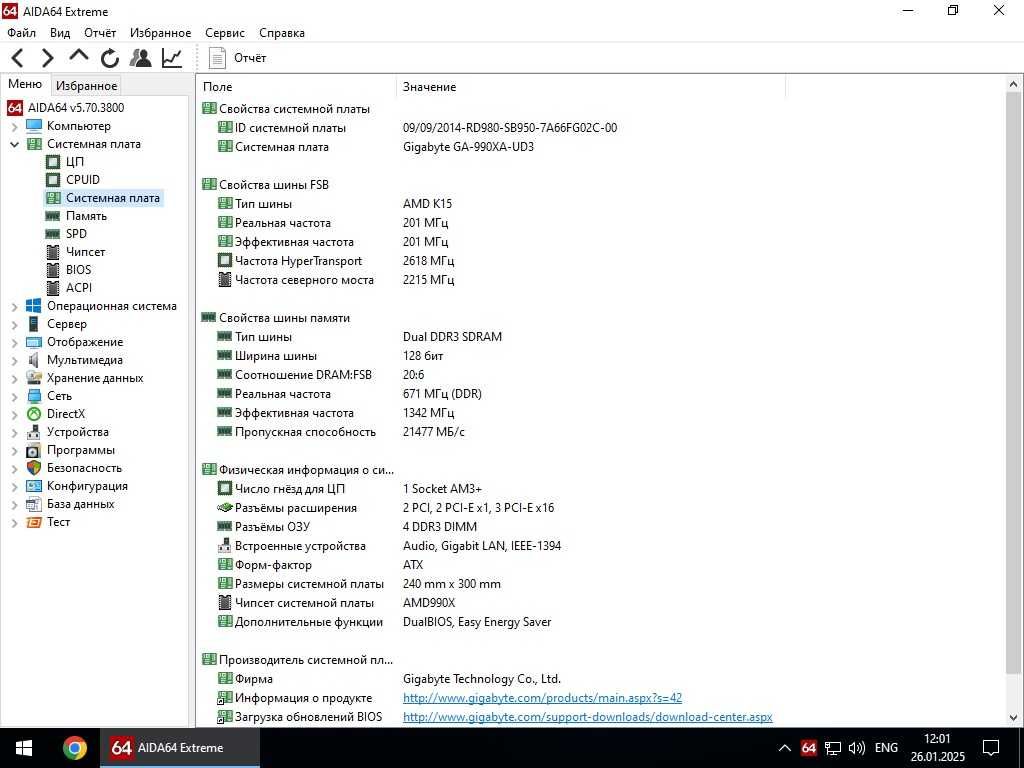Launch Chrome from the taskbar
Screen dimensions: 1024x768
pyautogui.click(x=74, y=748)
